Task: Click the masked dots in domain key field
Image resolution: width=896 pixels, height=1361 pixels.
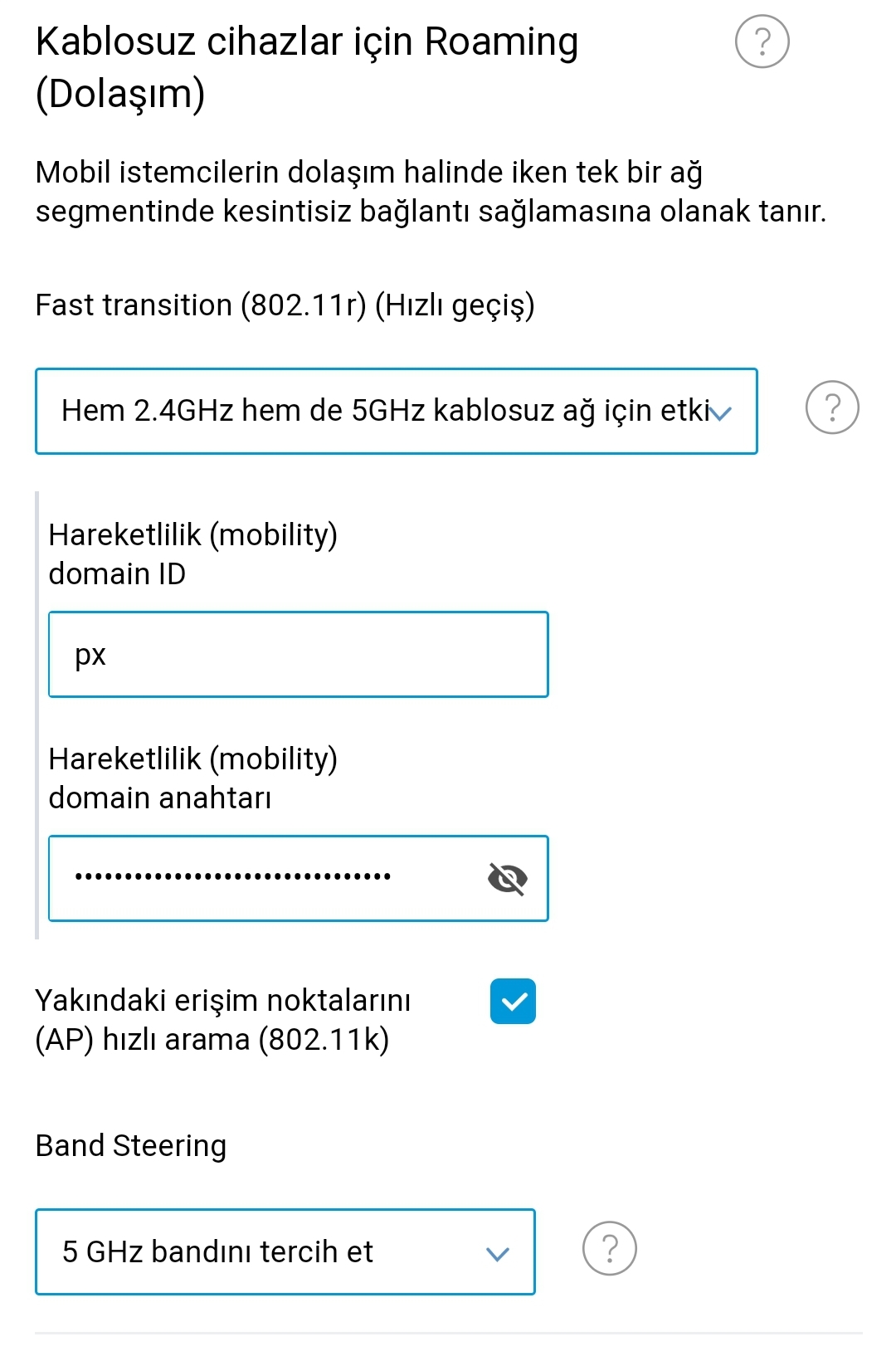Action: (232, 876)
